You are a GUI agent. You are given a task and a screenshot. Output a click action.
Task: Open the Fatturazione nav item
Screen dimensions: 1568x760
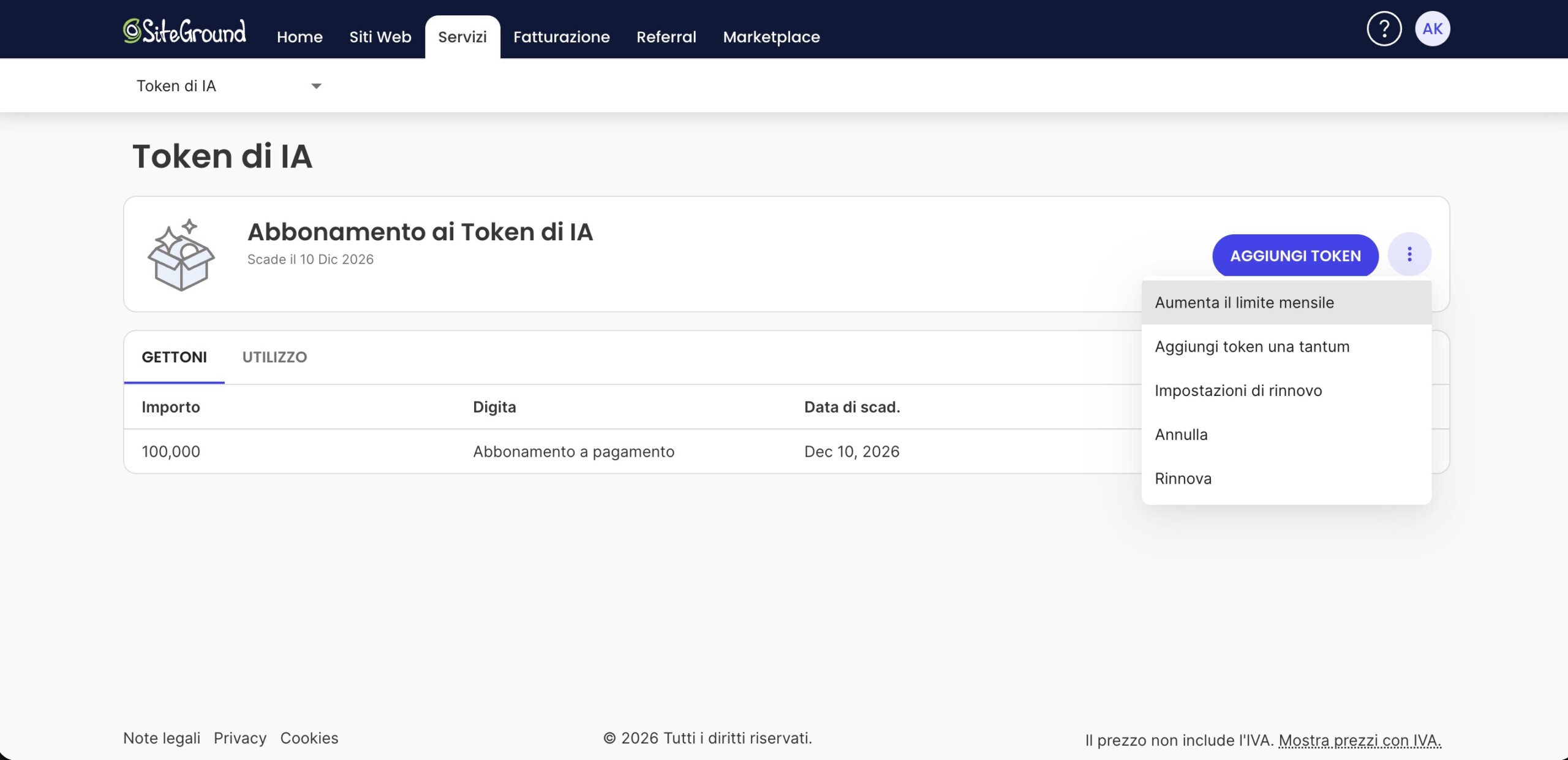point(561,37)
